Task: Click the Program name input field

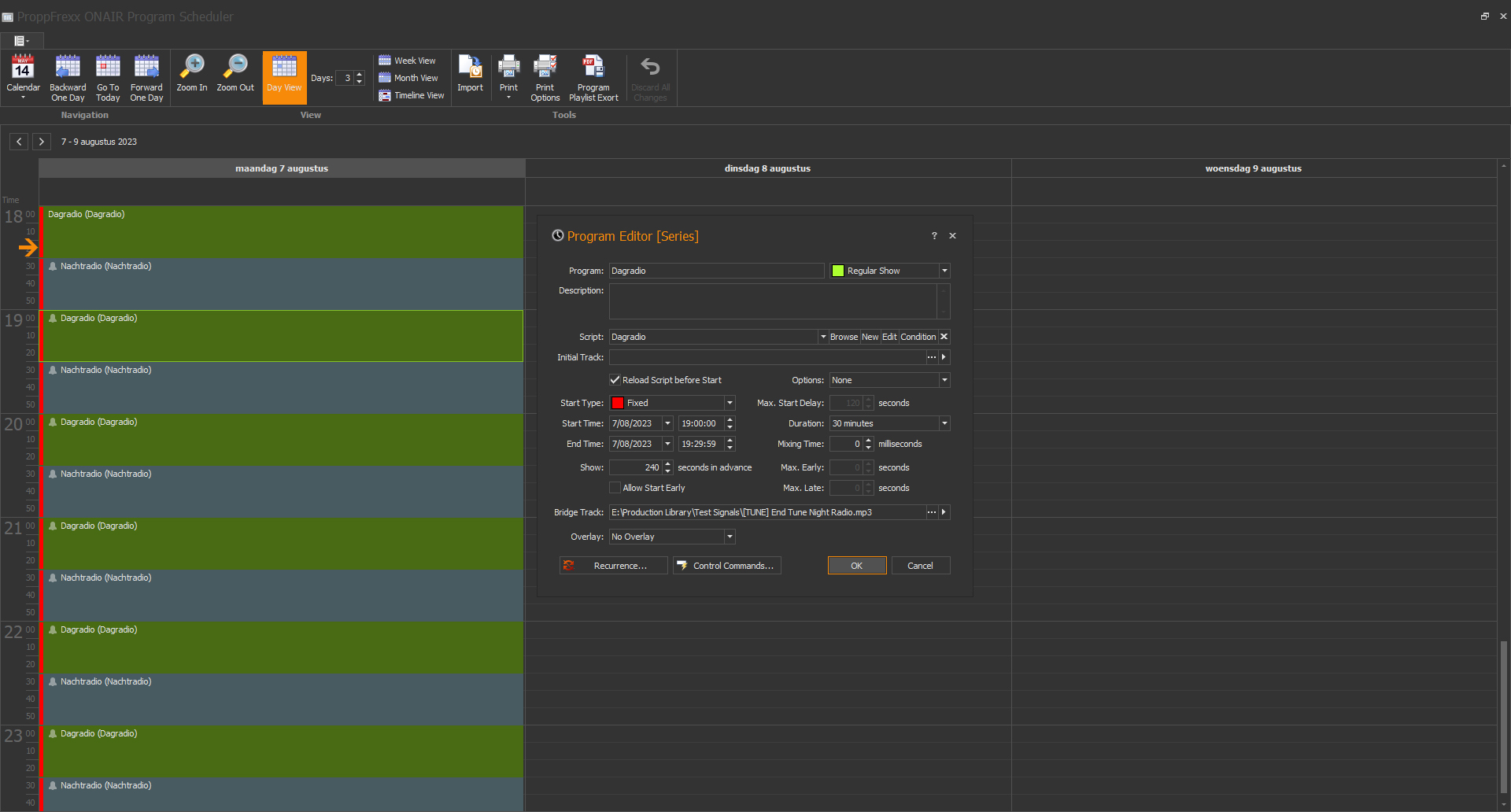Action: pos(716,271)
